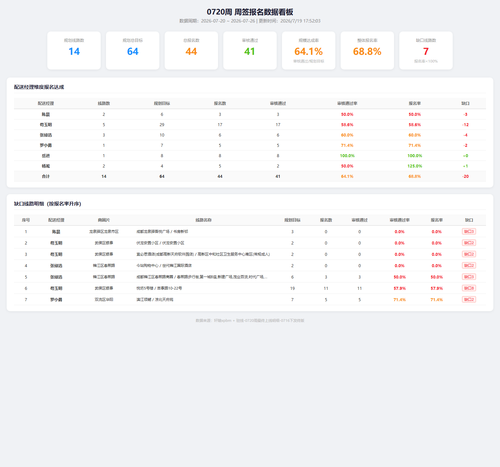The width and height of the screenshot is (500, 467).
Task: Select the orange KPI card showing 44
Action: click(x=191, y=51)
